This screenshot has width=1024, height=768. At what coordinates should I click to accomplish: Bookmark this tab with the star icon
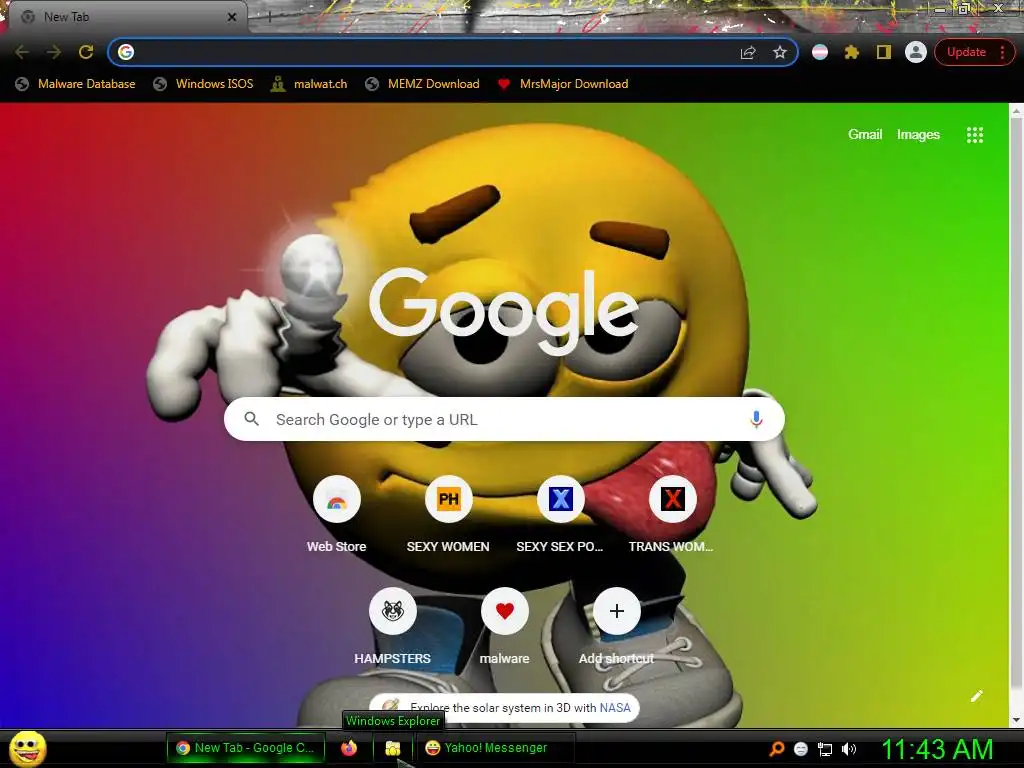coord(780,52)
